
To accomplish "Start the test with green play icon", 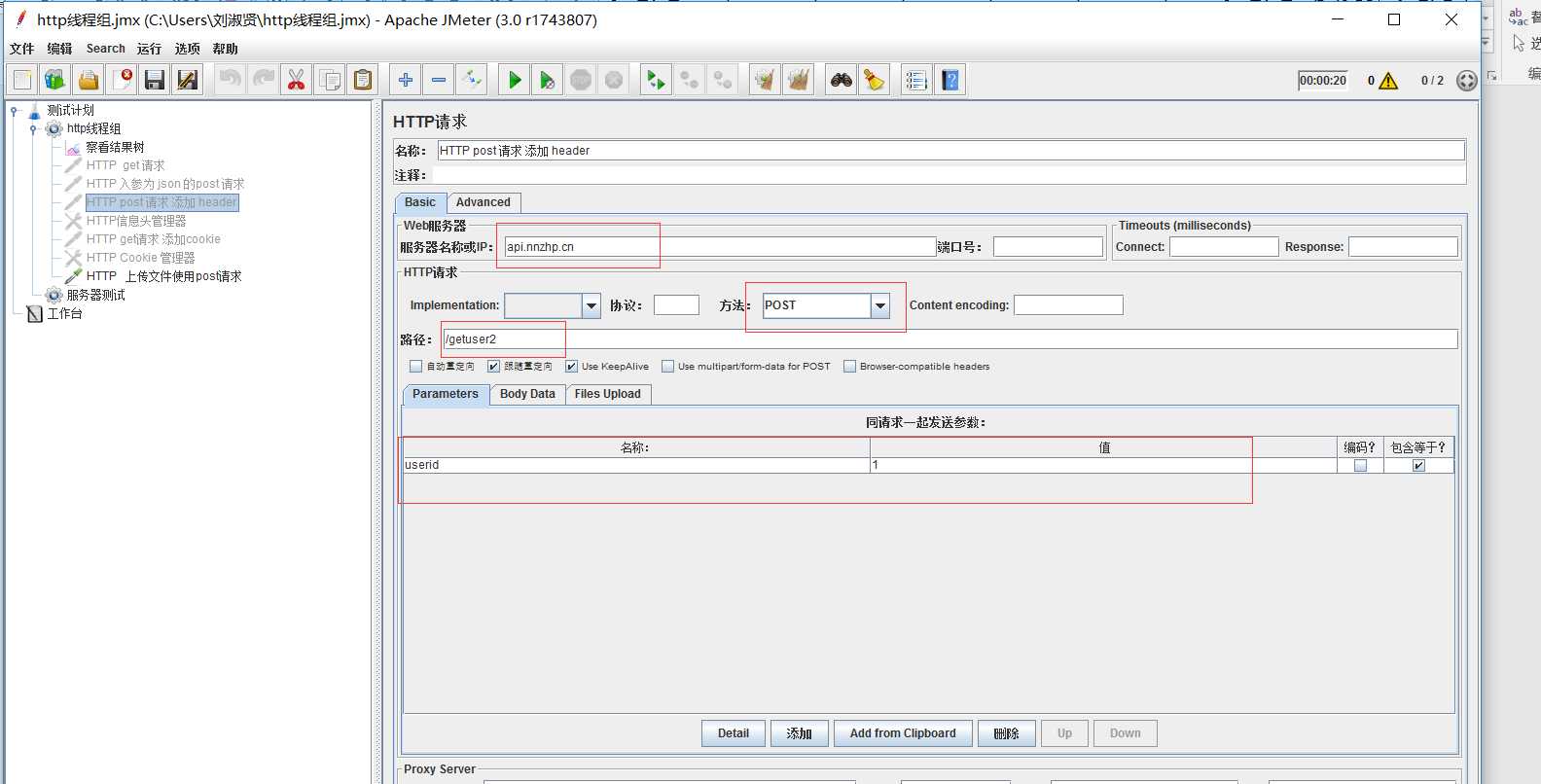I will tap(515, 80).
